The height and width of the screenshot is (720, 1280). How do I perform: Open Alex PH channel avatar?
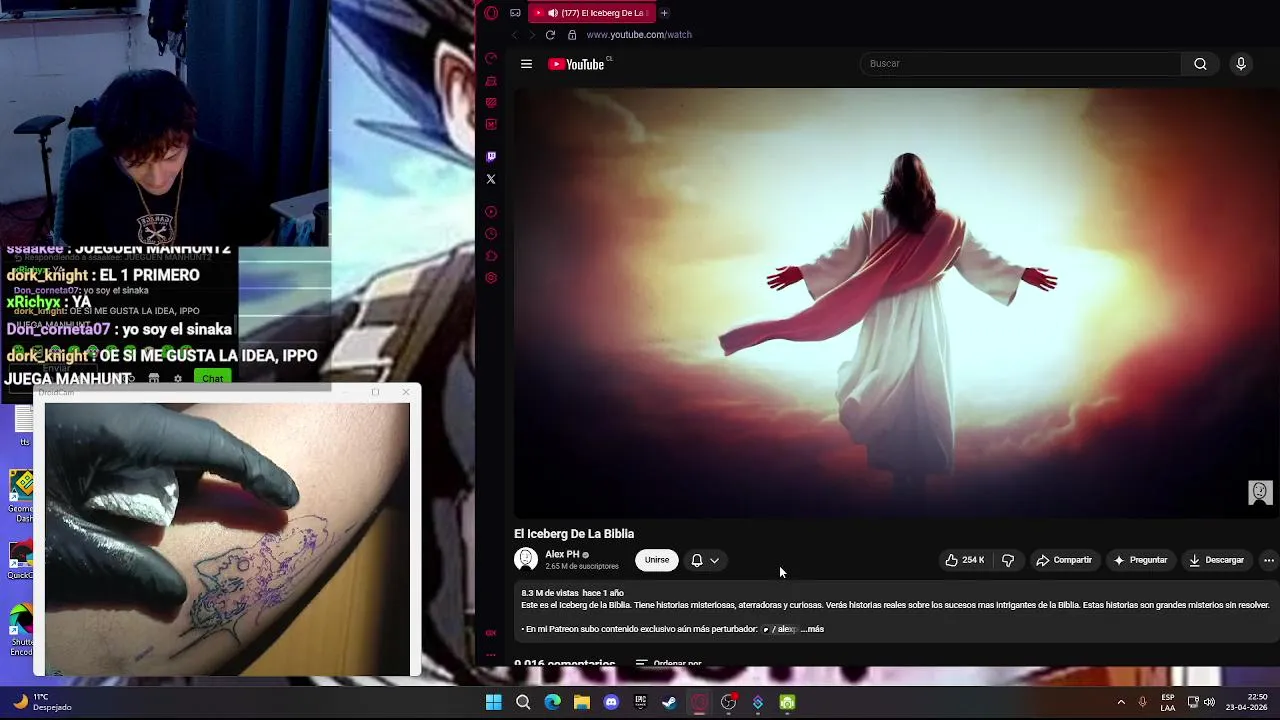point(526,560)
